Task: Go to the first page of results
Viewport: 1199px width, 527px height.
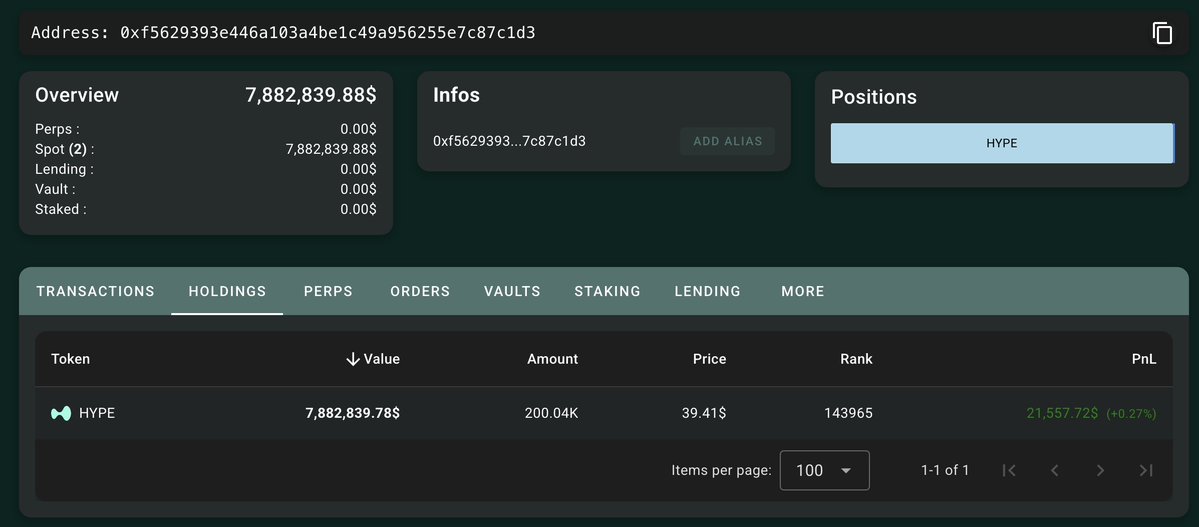Action: pos(1009,470)
